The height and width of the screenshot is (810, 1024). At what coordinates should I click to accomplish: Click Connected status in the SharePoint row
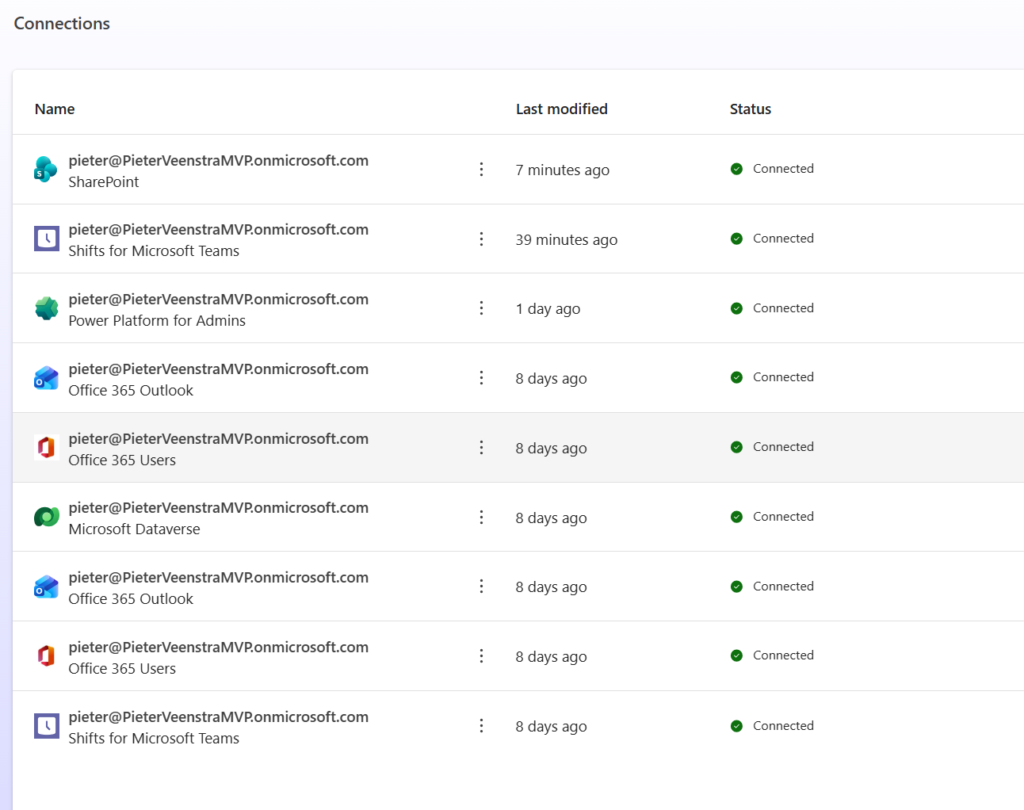pyautogui.click(x=783, y=169)
